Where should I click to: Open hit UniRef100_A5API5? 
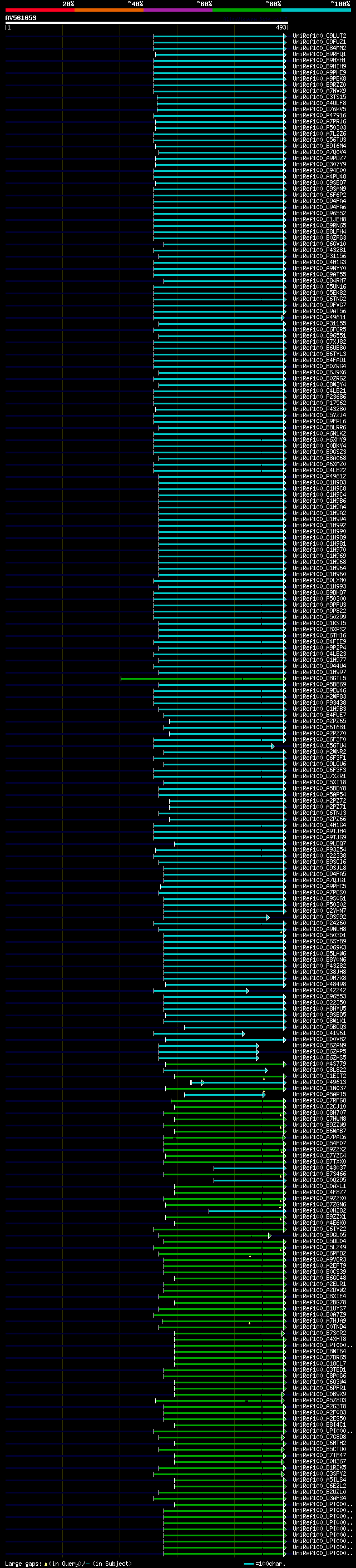pos(319,1095)
